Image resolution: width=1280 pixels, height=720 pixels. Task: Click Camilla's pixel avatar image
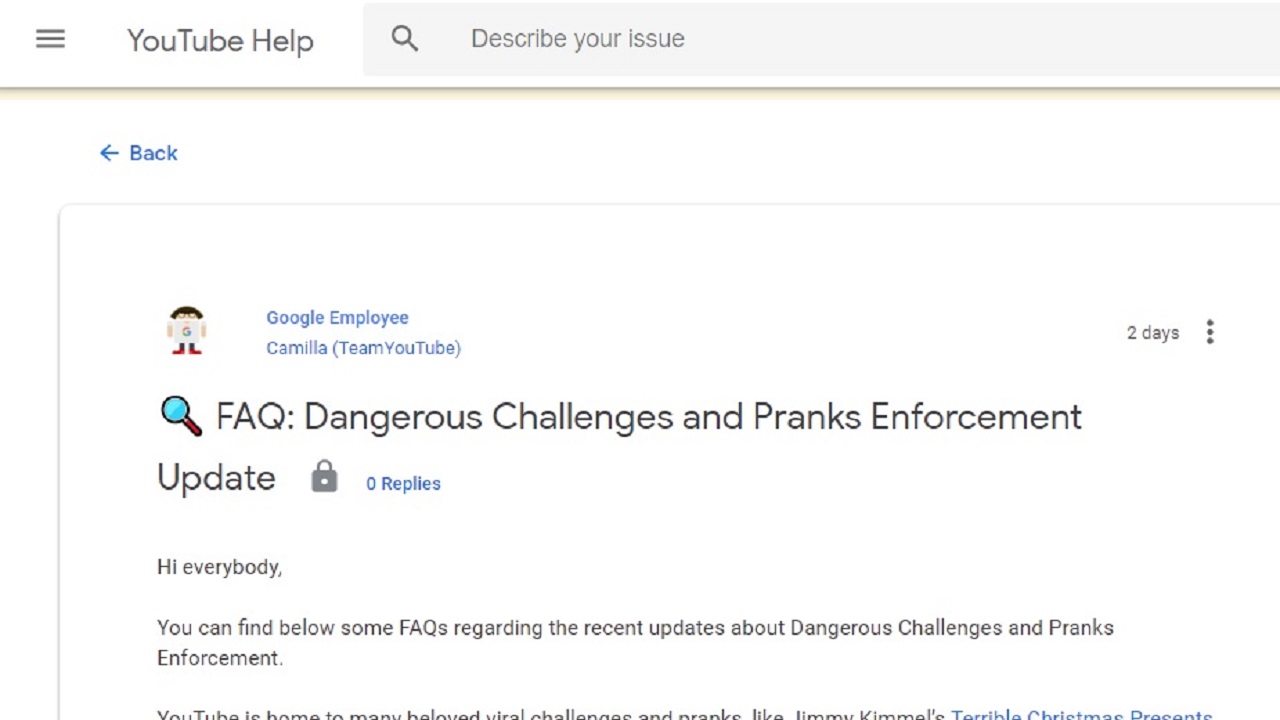186,331
